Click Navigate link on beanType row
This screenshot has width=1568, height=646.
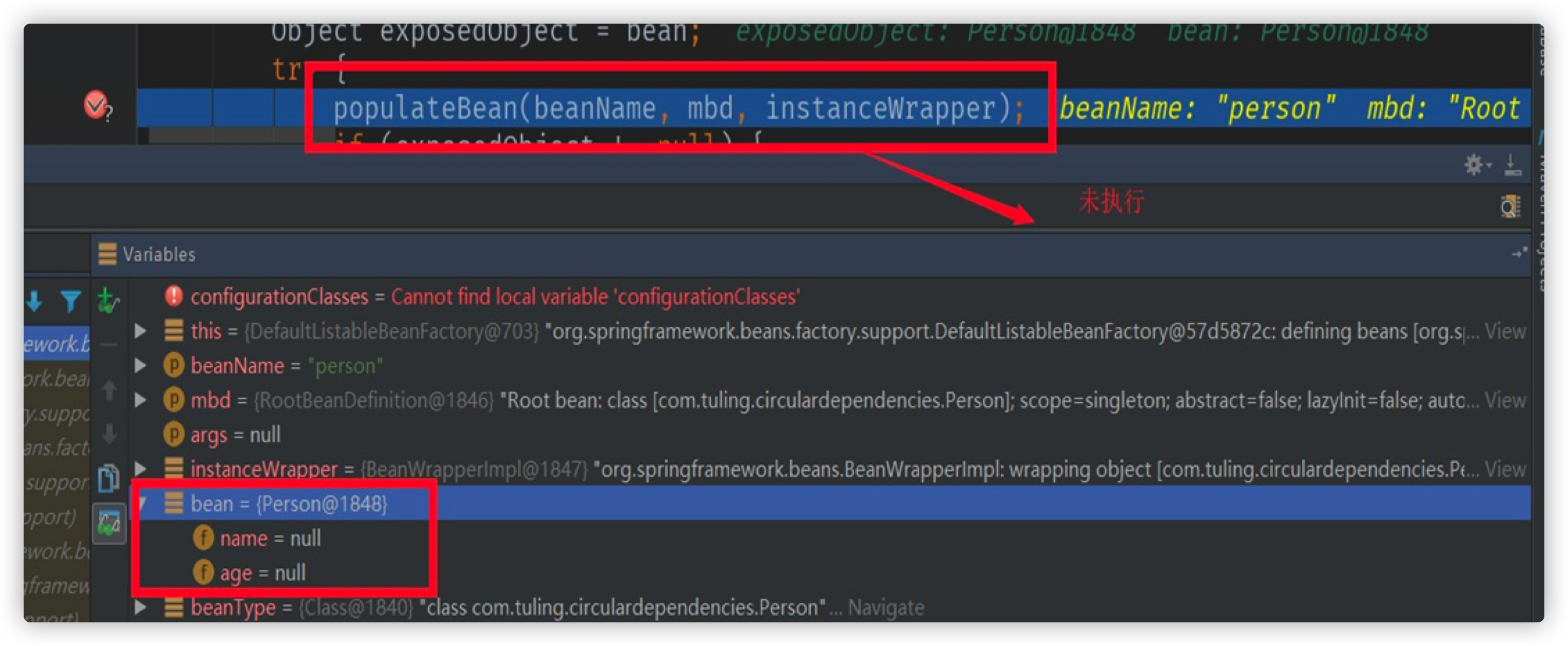(886, 608)
